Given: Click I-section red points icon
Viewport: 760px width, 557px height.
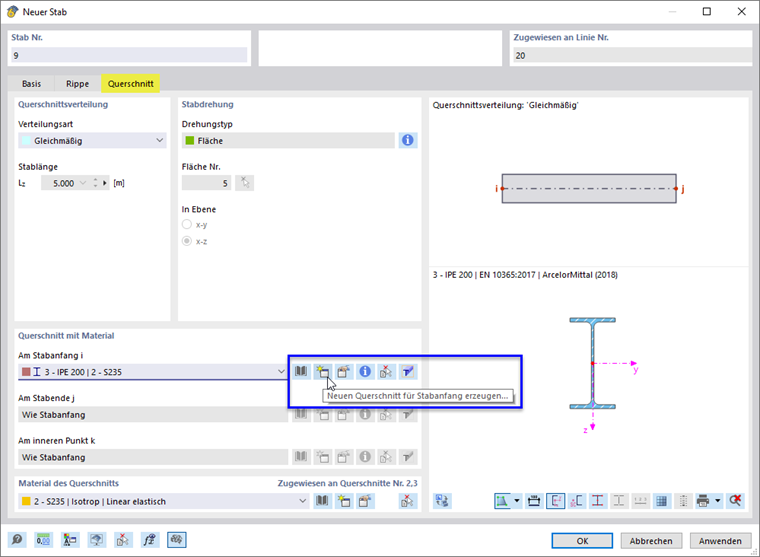Looking at the screenshot, I should (598, 501).
